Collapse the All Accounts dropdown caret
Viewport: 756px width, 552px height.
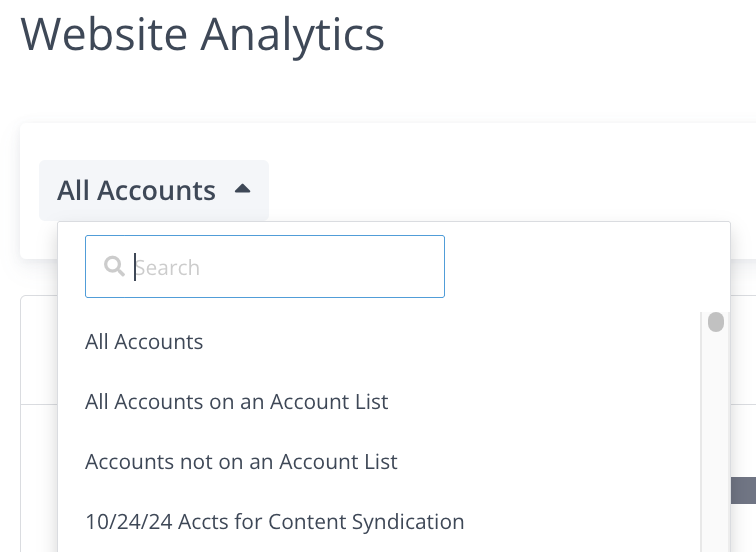[x=242, y=188]
